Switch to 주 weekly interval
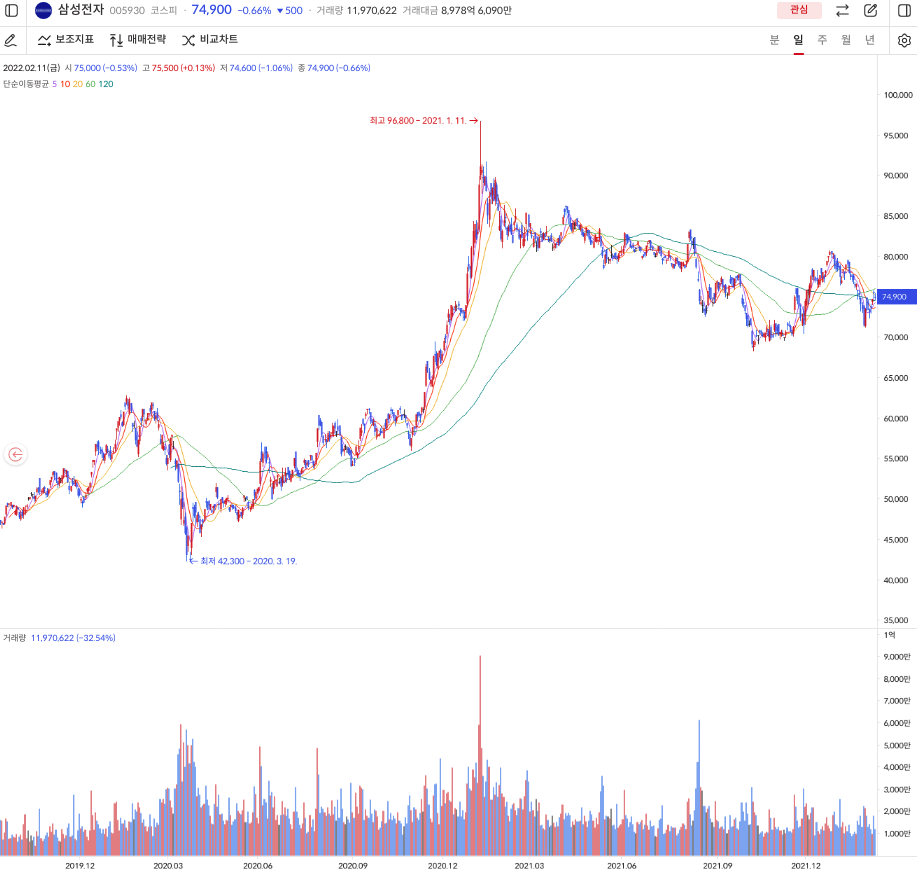The width and height of the screenshot is (917, 870). [822, 40]
